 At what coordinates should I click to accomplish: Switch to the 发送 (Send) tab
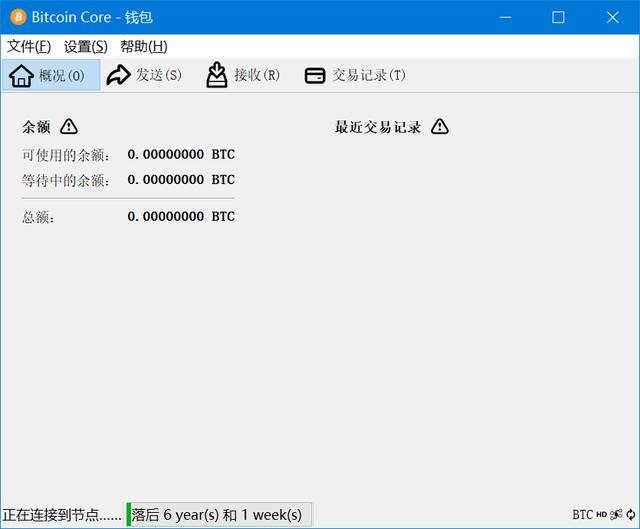click(x=144, y=75)
